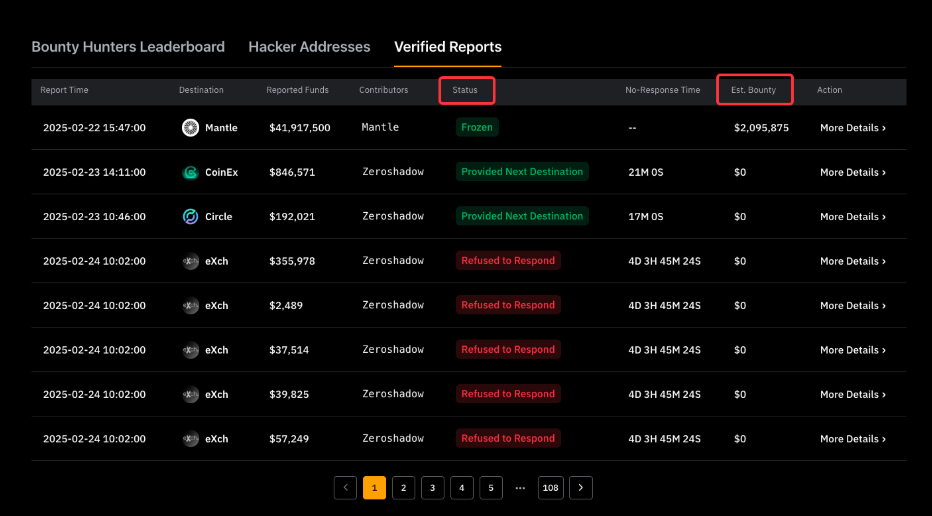Open the Hacker Addresses tab

click(309, 47)
